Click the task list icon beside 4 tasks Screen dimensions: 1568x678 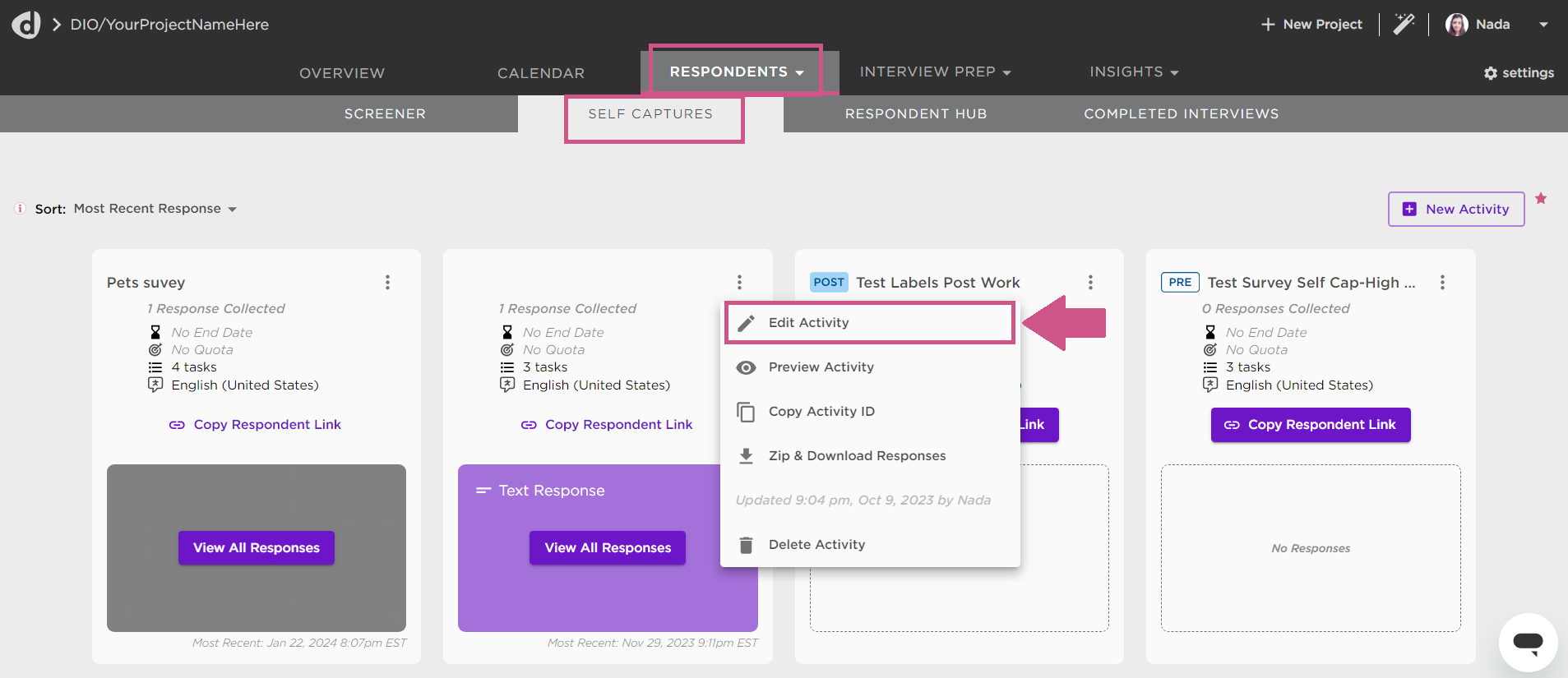coord(155,367)
